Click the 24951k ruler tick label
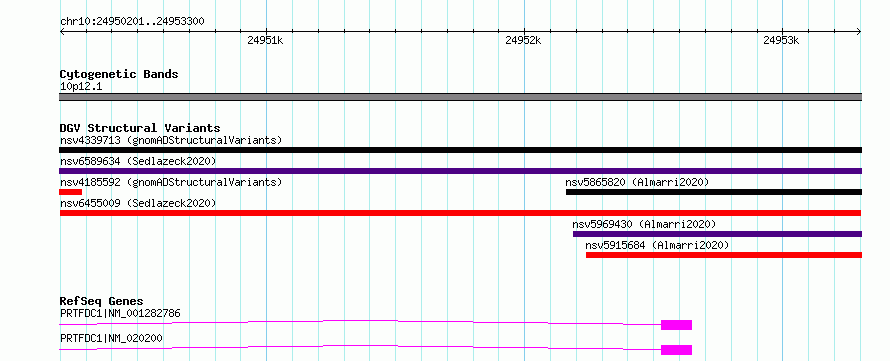 [x=265, y=40]
